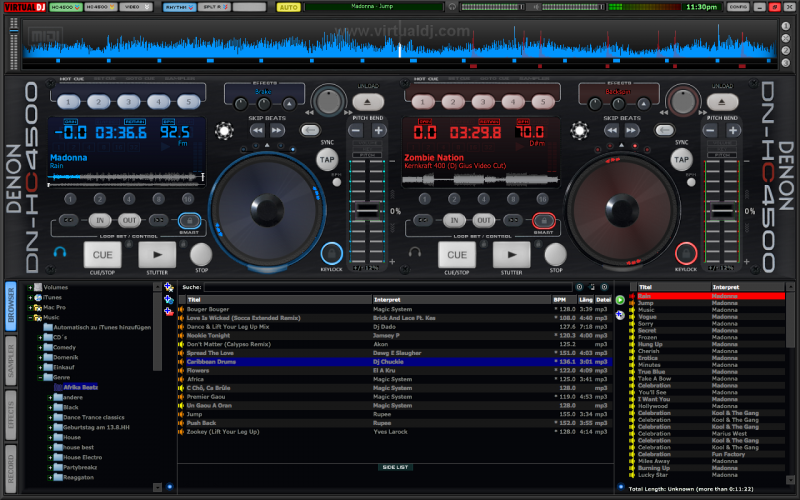This screenshot has height=500, width=800.
Task: Select track Caribbean Drums
Action: (395, 362)
